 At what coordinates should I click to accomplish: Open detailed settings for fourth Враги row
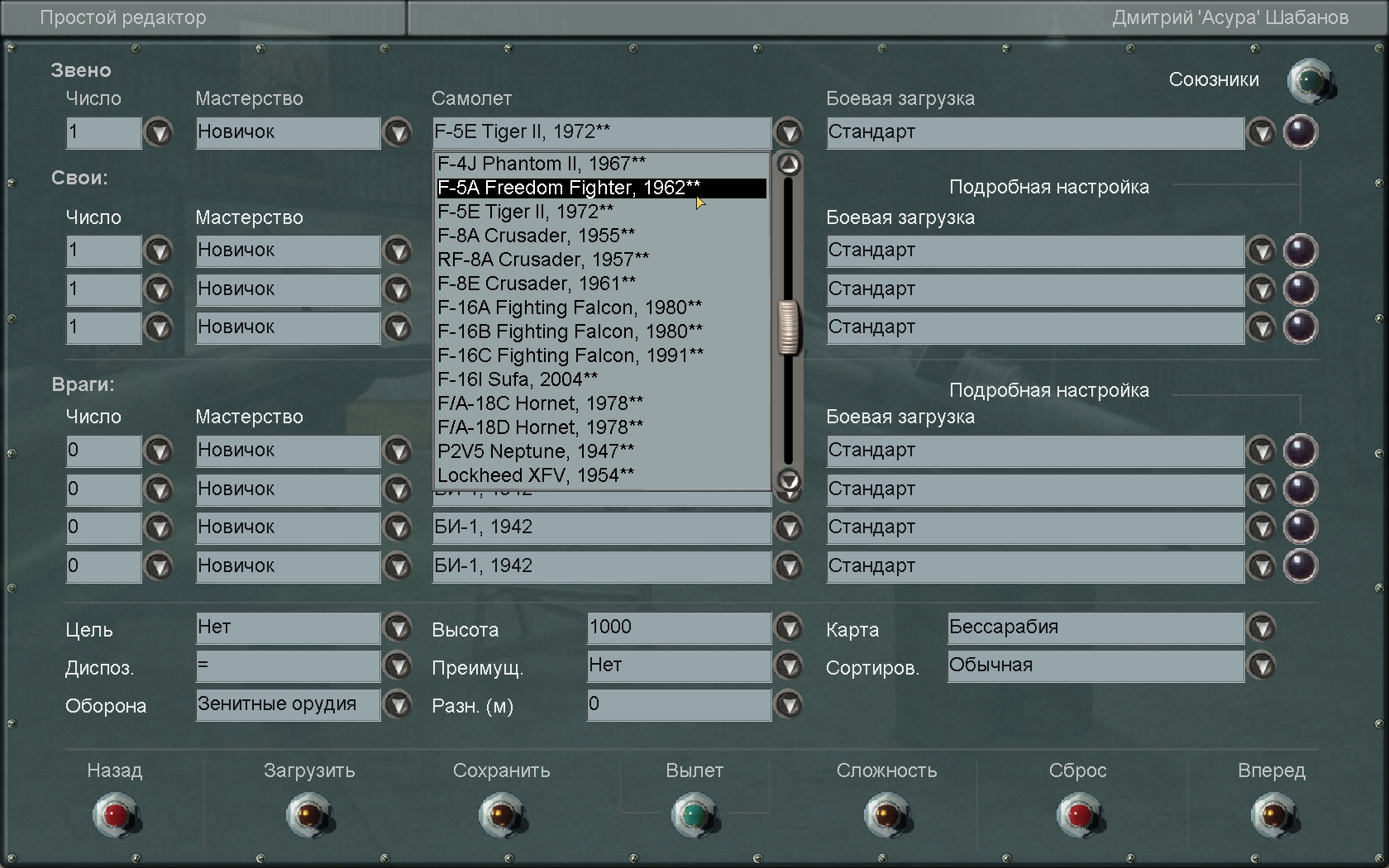click(x=1301, y=566)
